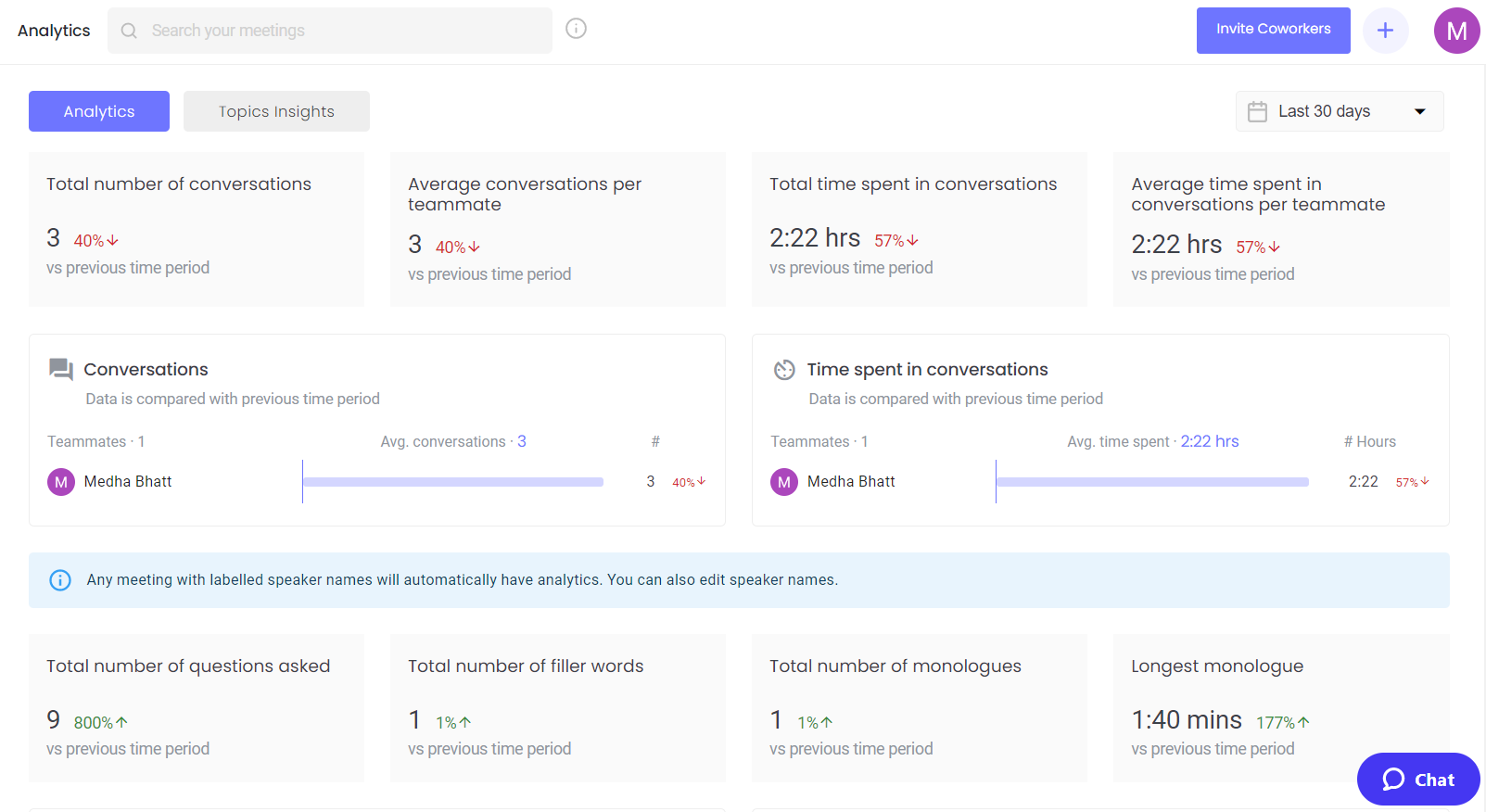This screenshot has height=812, width=1486.
Task: Click Medha Bhatt name in Time spent panel
Action: 851,482
